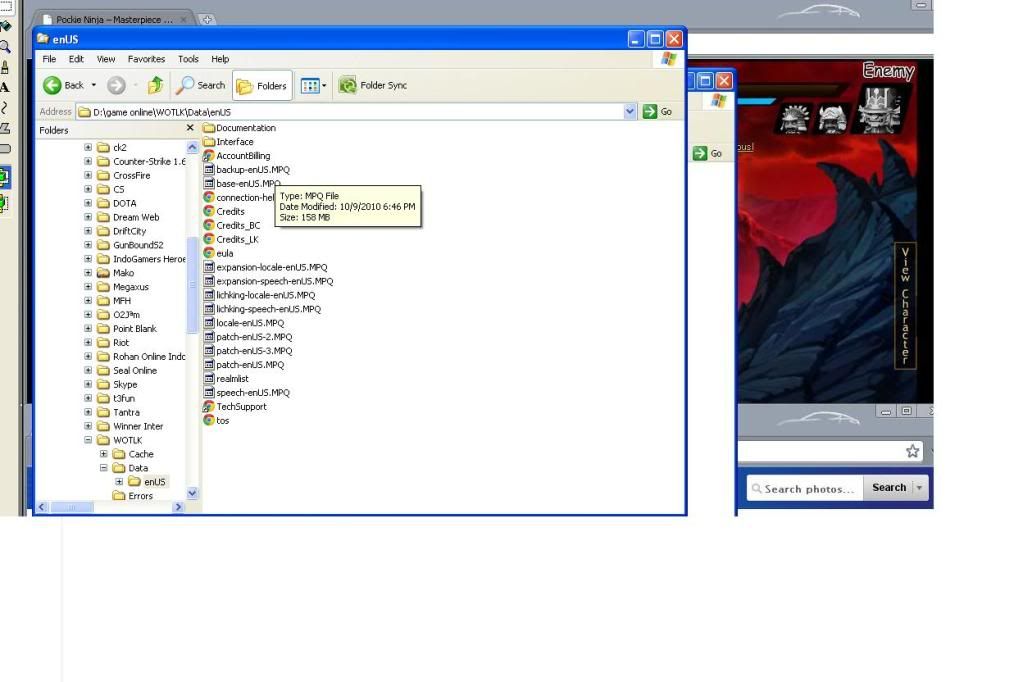
Task: Select the Seal Online folder in tree
Action: (x=135, y=370)
